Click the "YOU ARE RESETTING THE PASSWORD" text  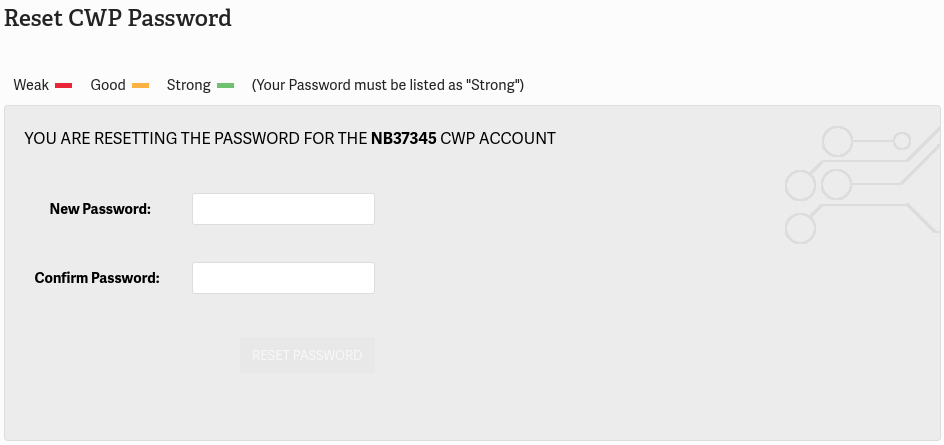pos(195,138)
